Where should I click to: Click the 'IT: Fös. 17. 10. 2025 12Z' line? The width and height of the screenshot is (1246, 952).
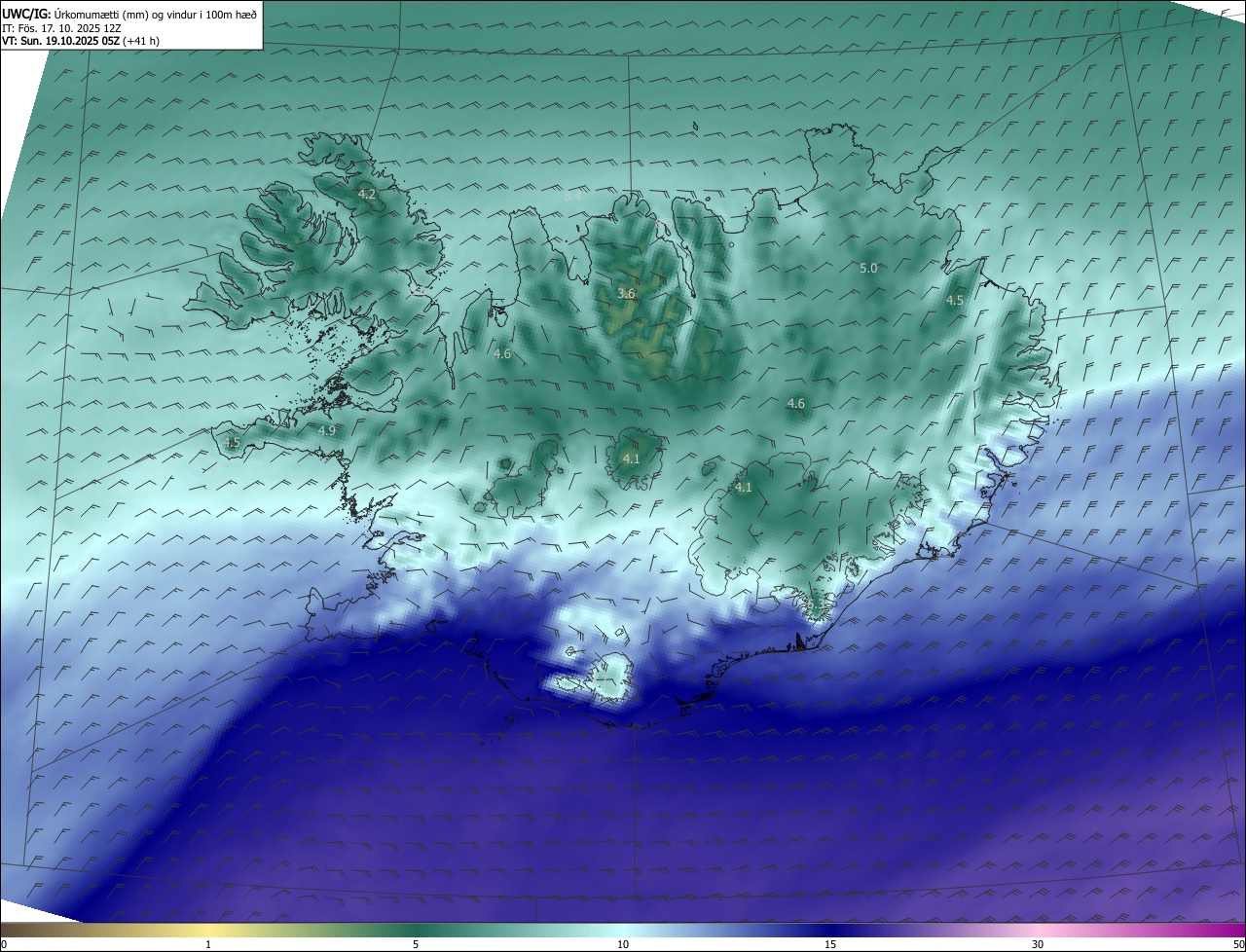coord(60,28)
